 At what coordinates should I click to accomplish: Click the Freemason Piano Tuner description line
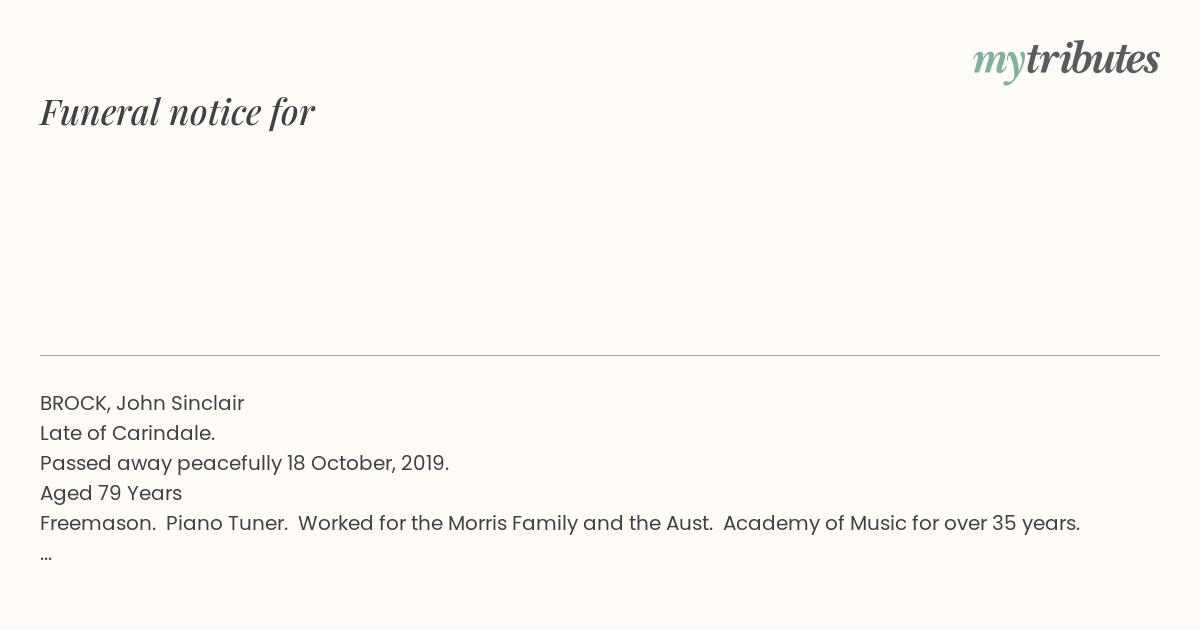pos(560,523)
